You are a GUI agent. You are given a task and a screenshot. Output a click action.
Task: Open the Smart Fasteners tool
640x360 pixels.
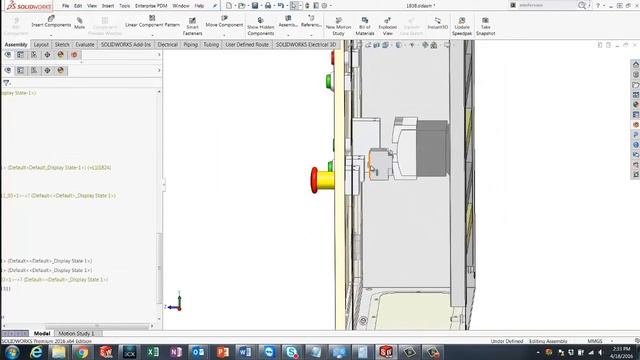point(192,27)
